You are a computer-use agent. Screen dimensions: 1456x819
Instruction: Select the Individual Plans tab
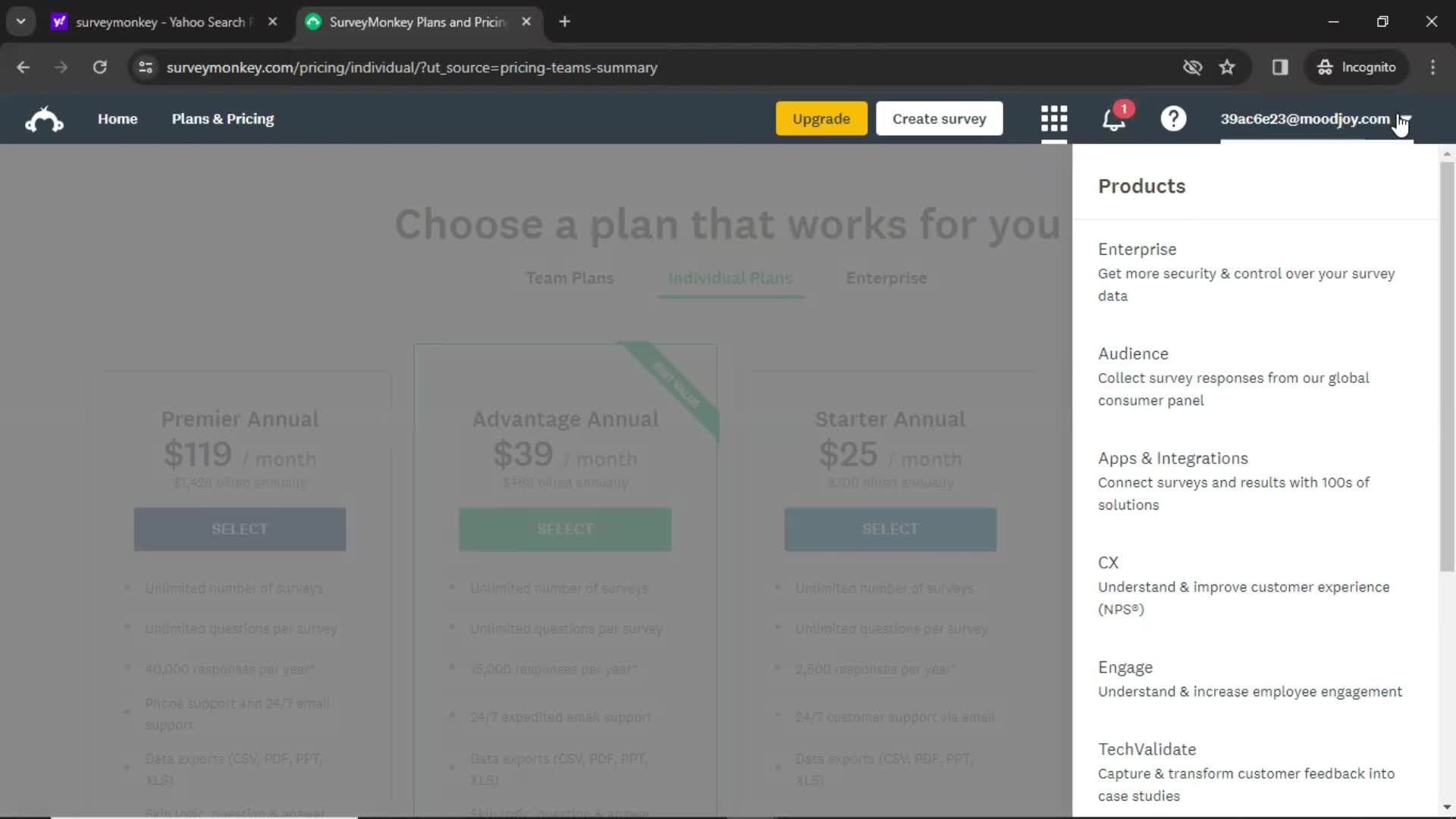pos(730,278)
